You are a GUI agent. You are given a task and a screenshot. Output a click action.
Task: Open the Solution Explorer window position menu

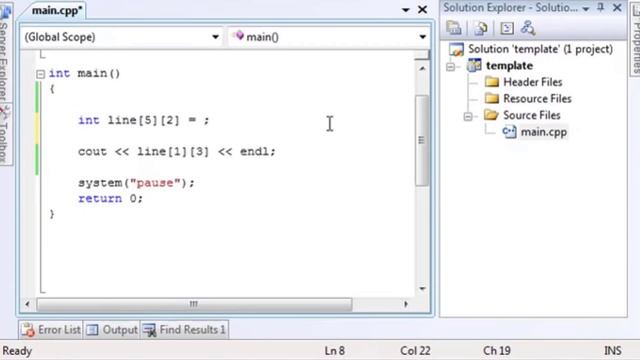click(x=586, y=9)
